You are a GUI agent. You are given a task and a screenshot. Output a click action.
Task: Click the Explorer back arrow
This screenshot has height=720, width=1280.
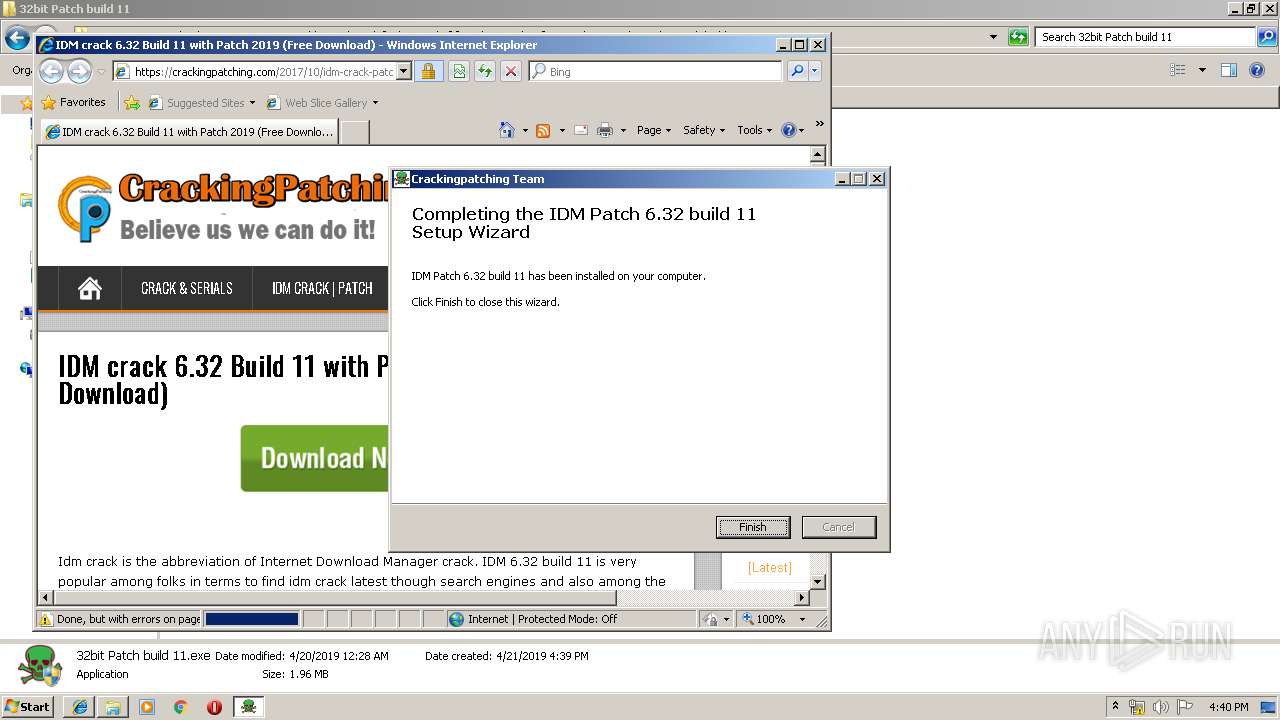pyautogui.click(x=17, y=38)
